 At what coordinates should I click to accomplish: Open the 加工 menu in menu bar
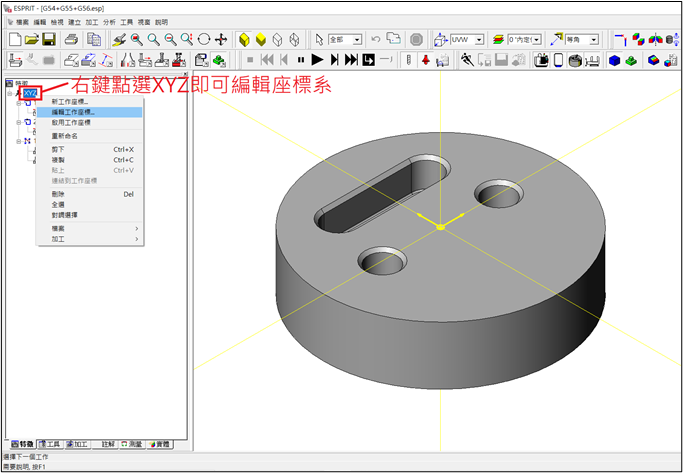click(x=91, y=22)
